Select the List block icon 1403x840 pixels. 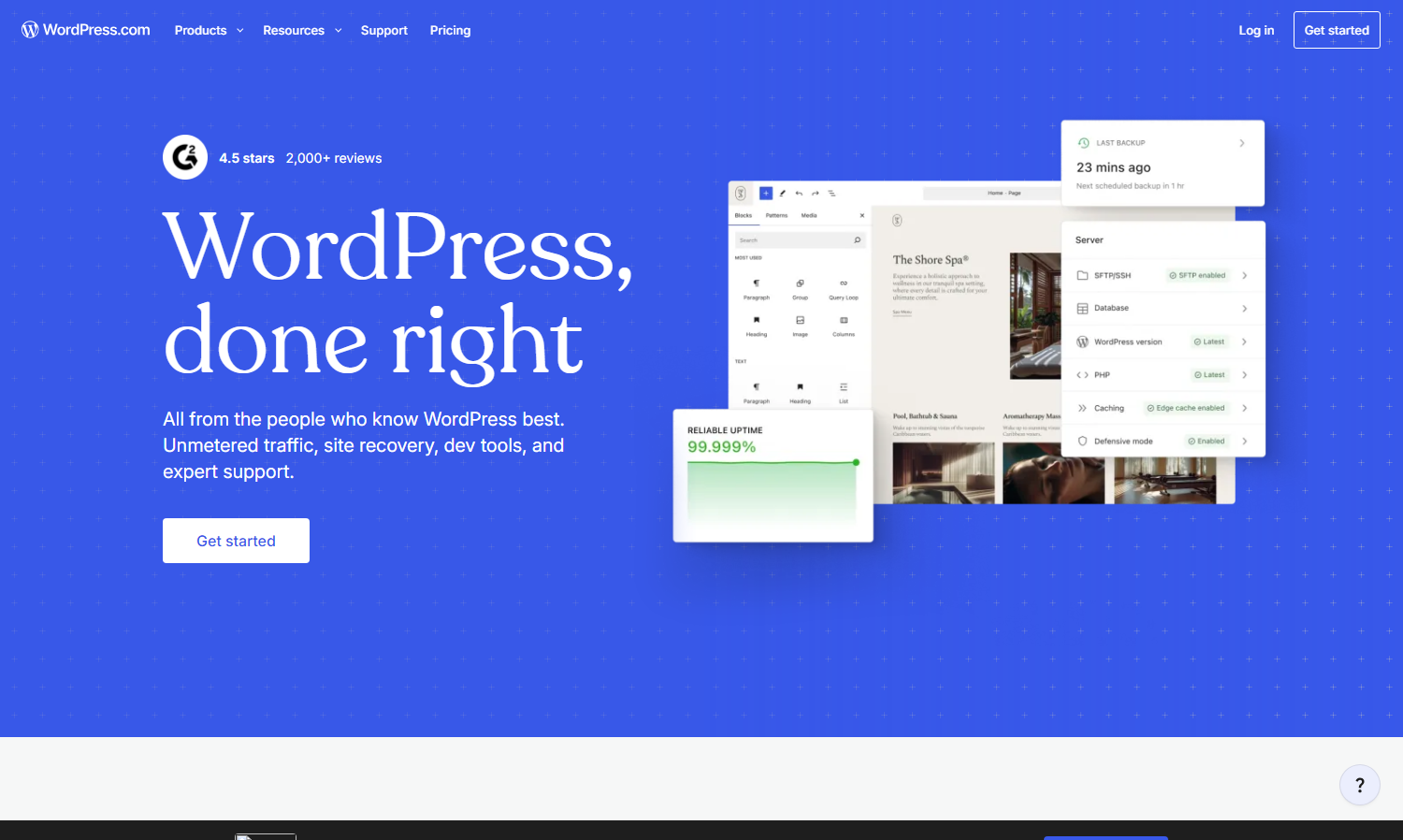844,386
